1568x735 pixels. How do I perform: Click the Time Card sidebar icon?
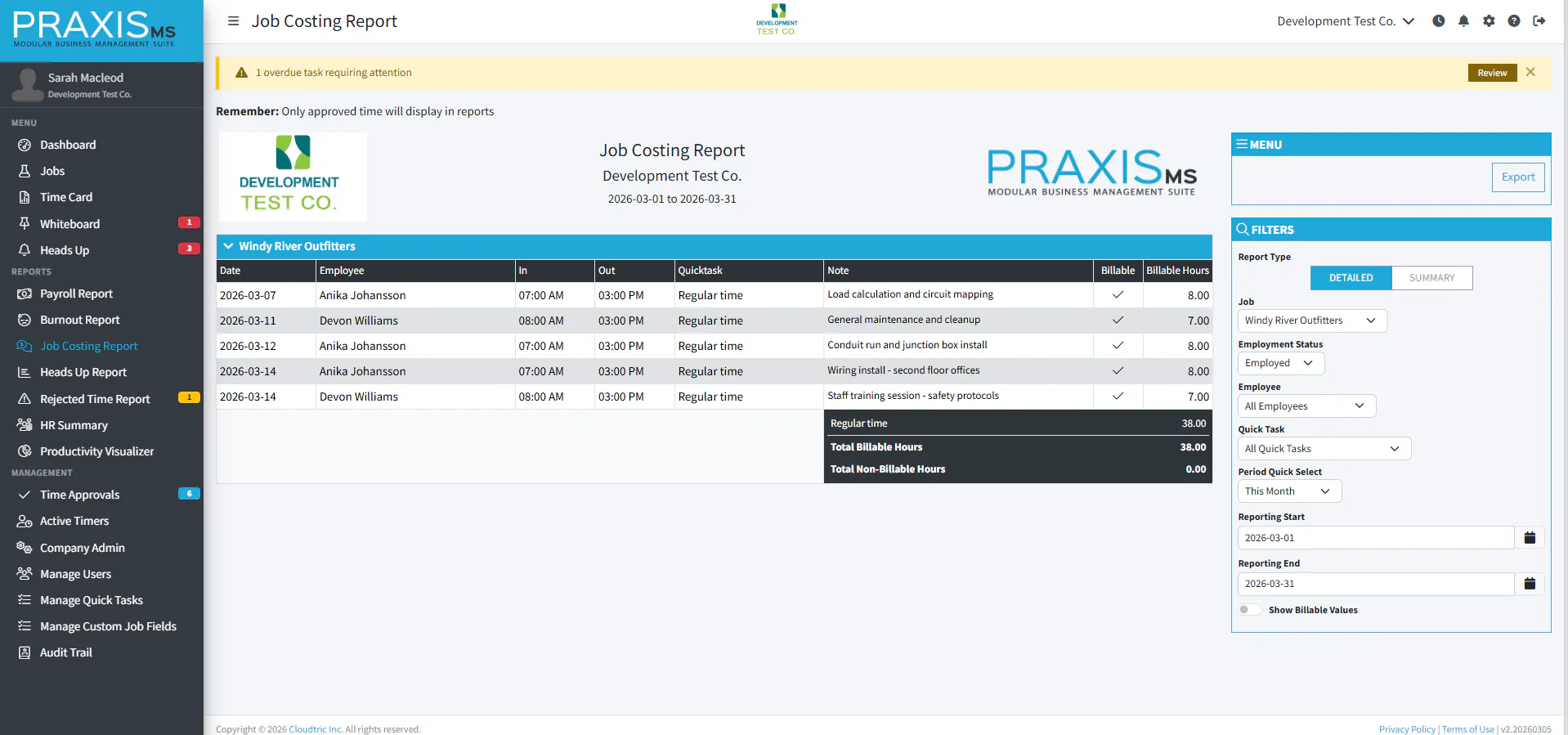pyautogui.click(x=25, y=197)
